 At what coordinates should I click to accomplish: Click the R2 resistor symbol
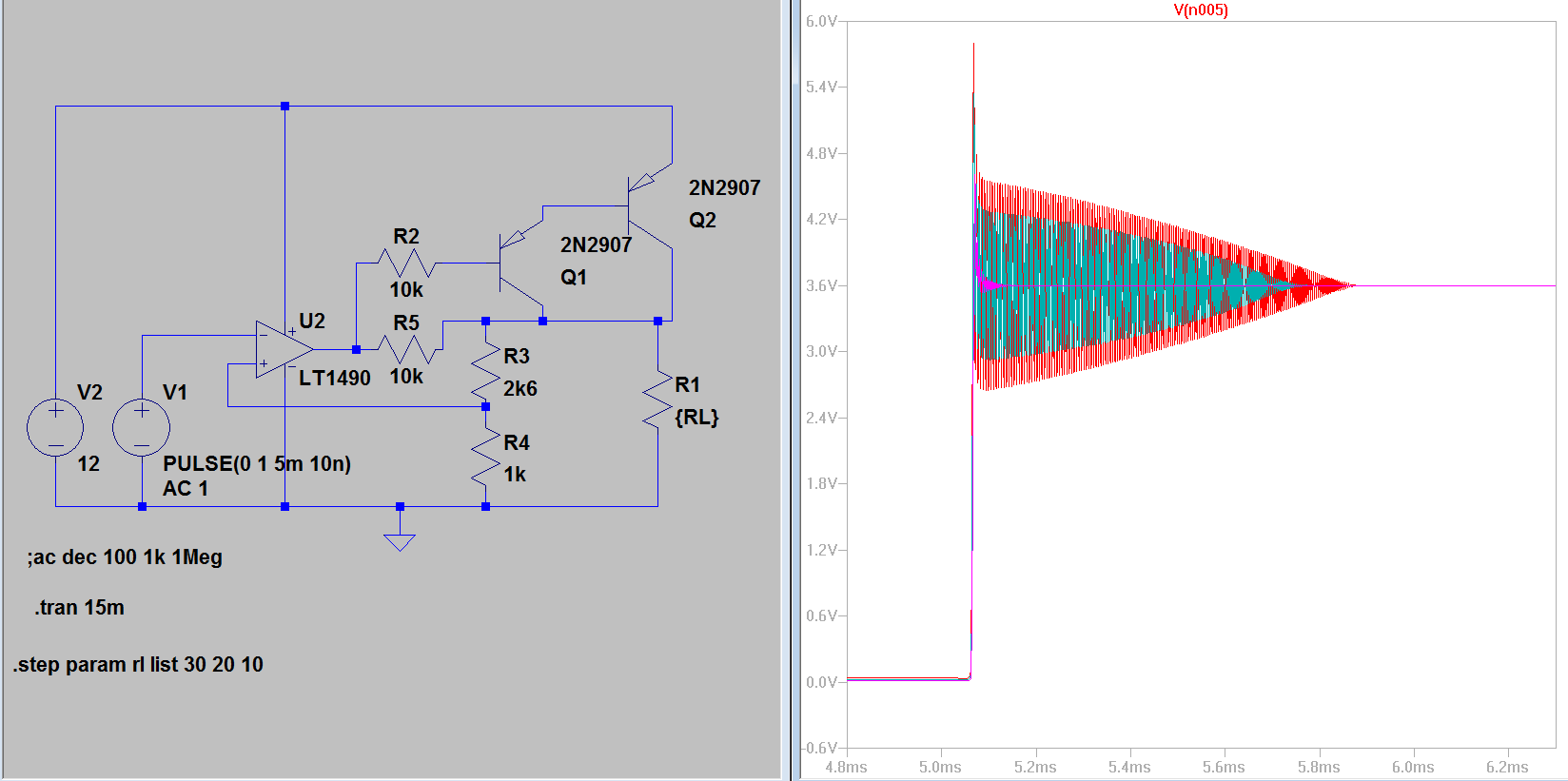[x=406, y=264]
